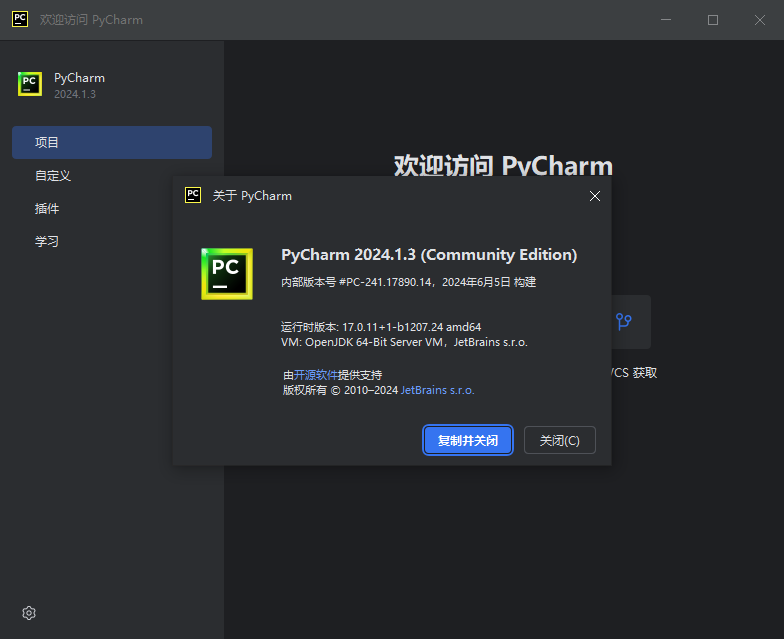
Task: Click the 关闭(C) button
Action: pos(560,440)
